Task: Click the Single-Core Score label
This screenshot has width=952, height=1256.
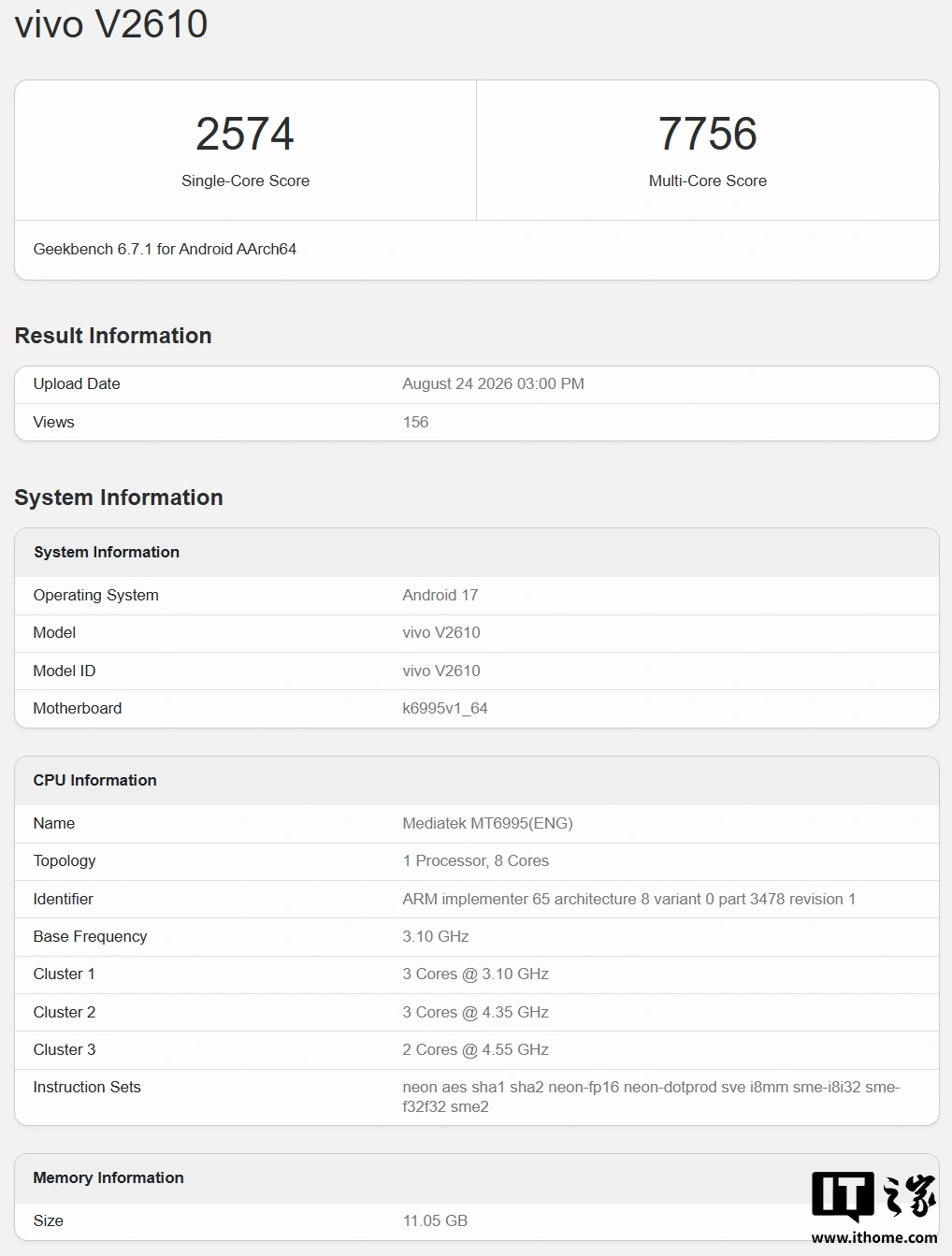Action: click(x=245, y=180)
